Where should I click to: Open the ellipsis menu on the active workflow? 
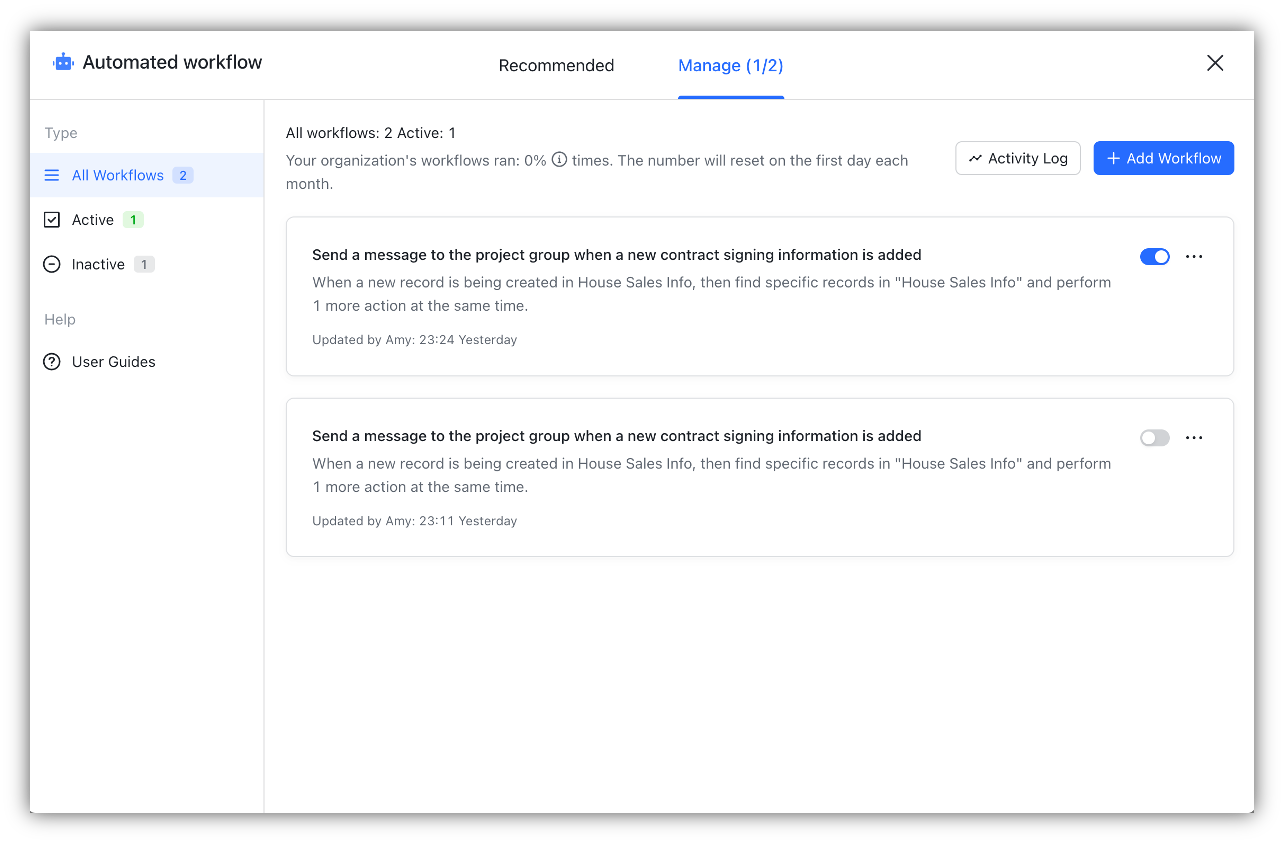coord(1194,256)
